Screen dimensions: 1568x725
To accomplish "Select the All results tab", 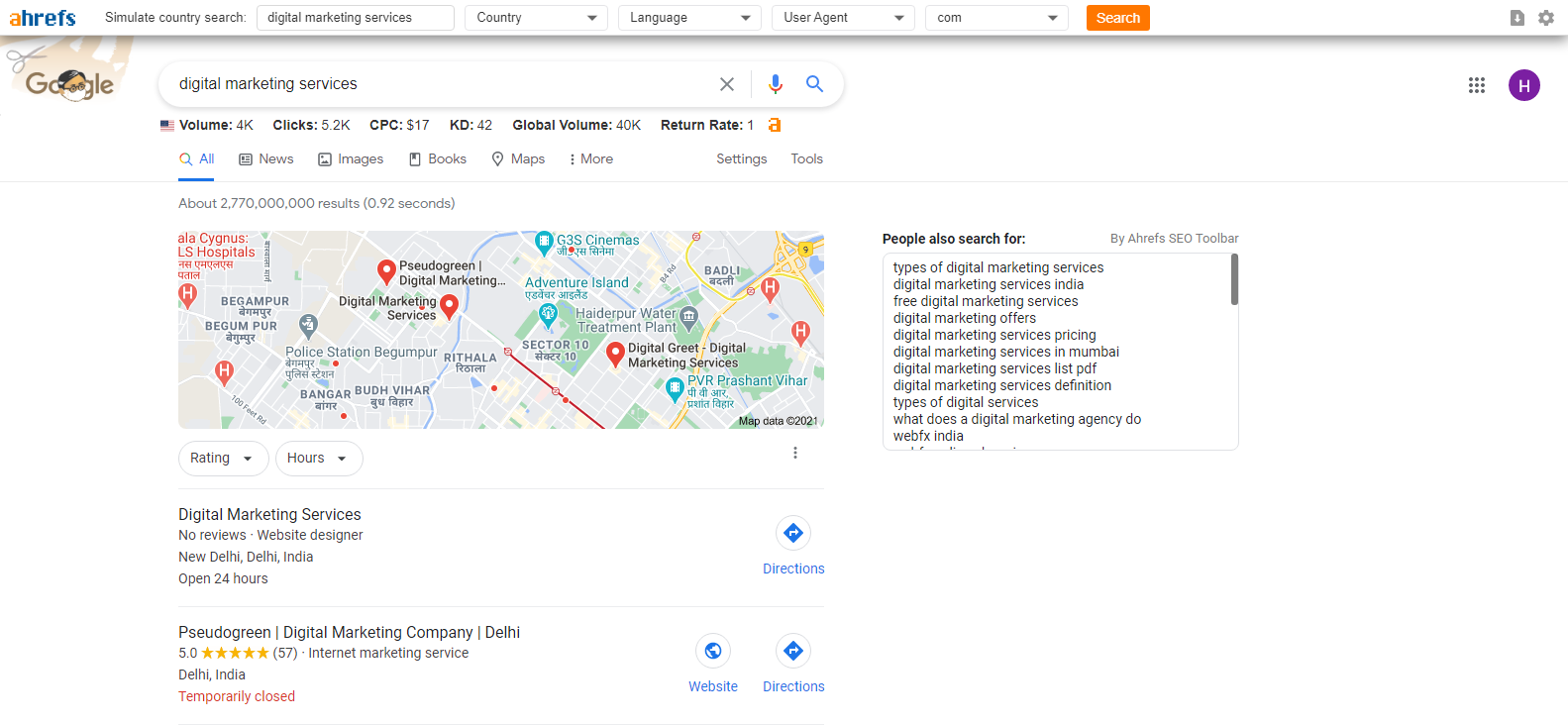I will (x=196, y=158).
